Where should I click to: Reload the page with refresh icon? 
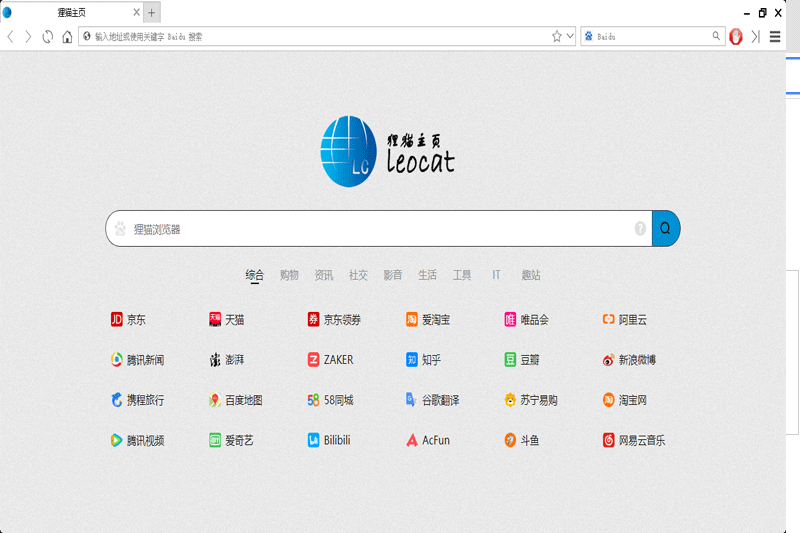(47, 37)
